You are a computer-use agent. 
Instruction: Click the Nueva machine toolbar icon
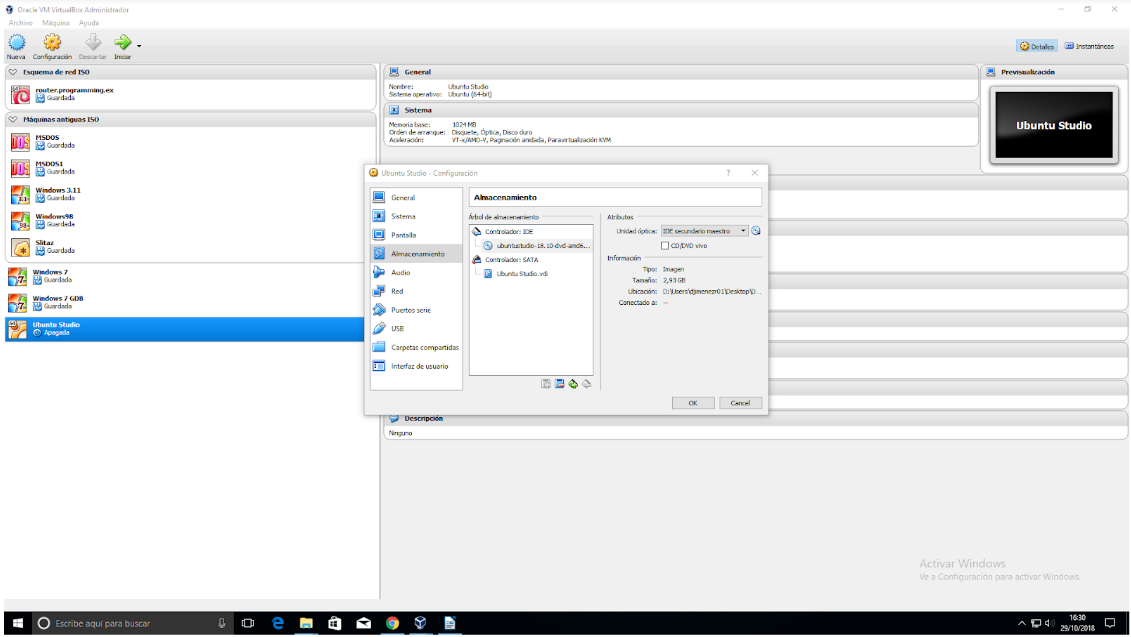click(x=16, y=43)
